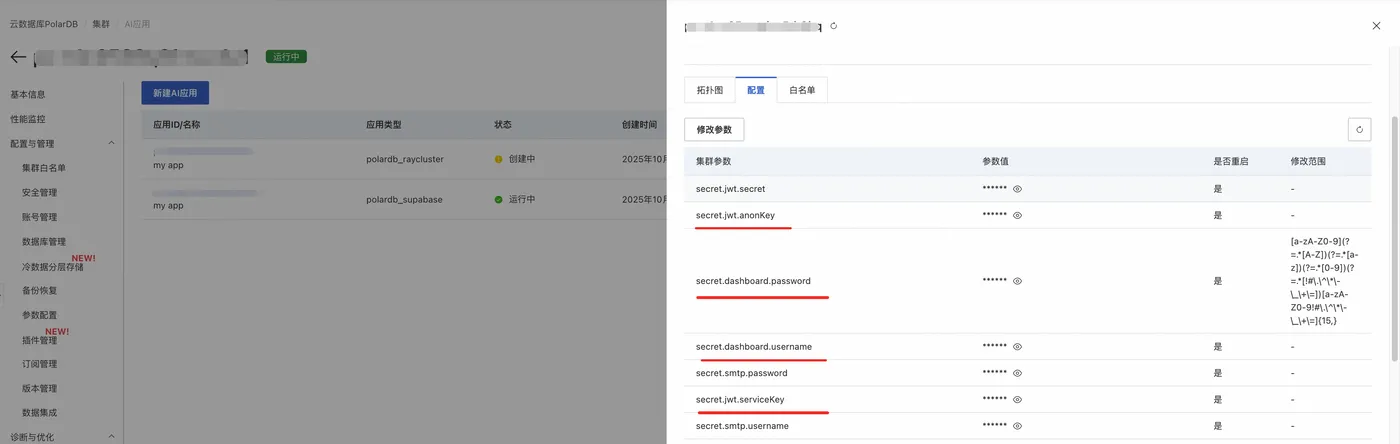
Task: Toggle visibility of secret.dashboard.password value
Action: (1017, 281)
